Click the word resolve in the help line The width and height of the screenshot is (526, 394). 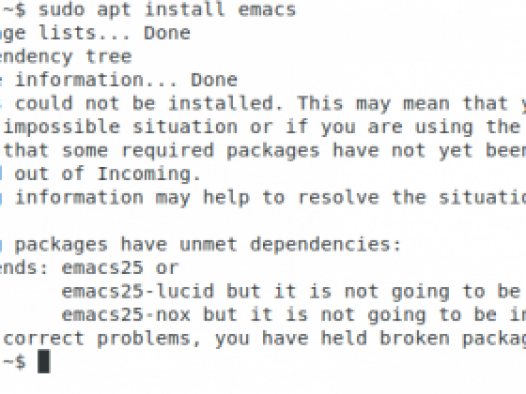point(338,197)
